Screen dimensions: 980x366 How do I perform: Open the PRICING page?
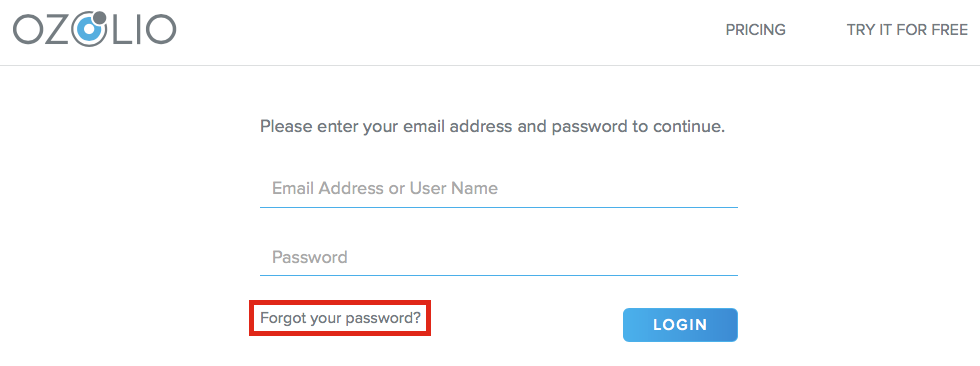pos(755,29)
